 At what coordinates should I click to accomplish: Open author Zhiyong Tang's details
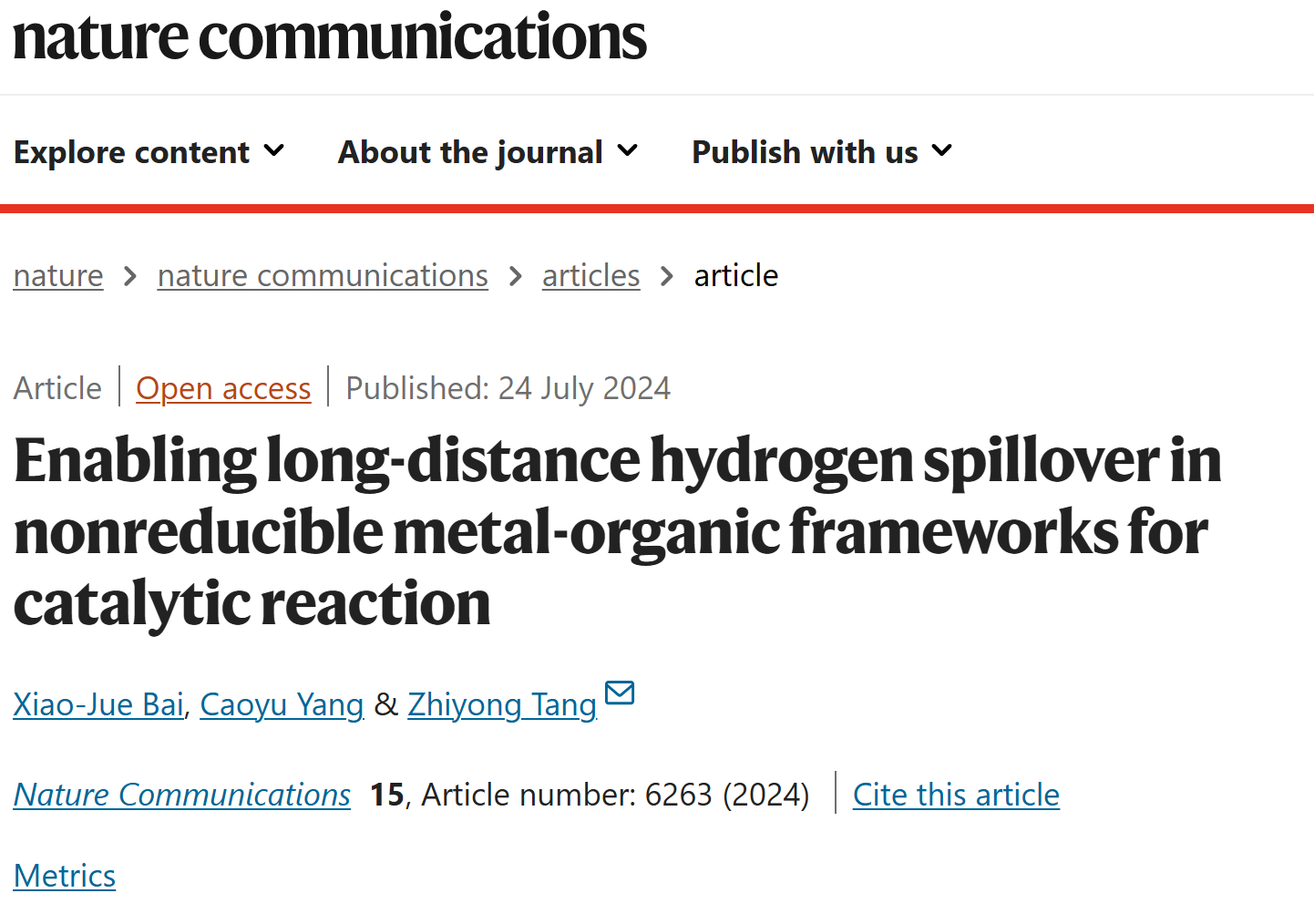point(502,704)
